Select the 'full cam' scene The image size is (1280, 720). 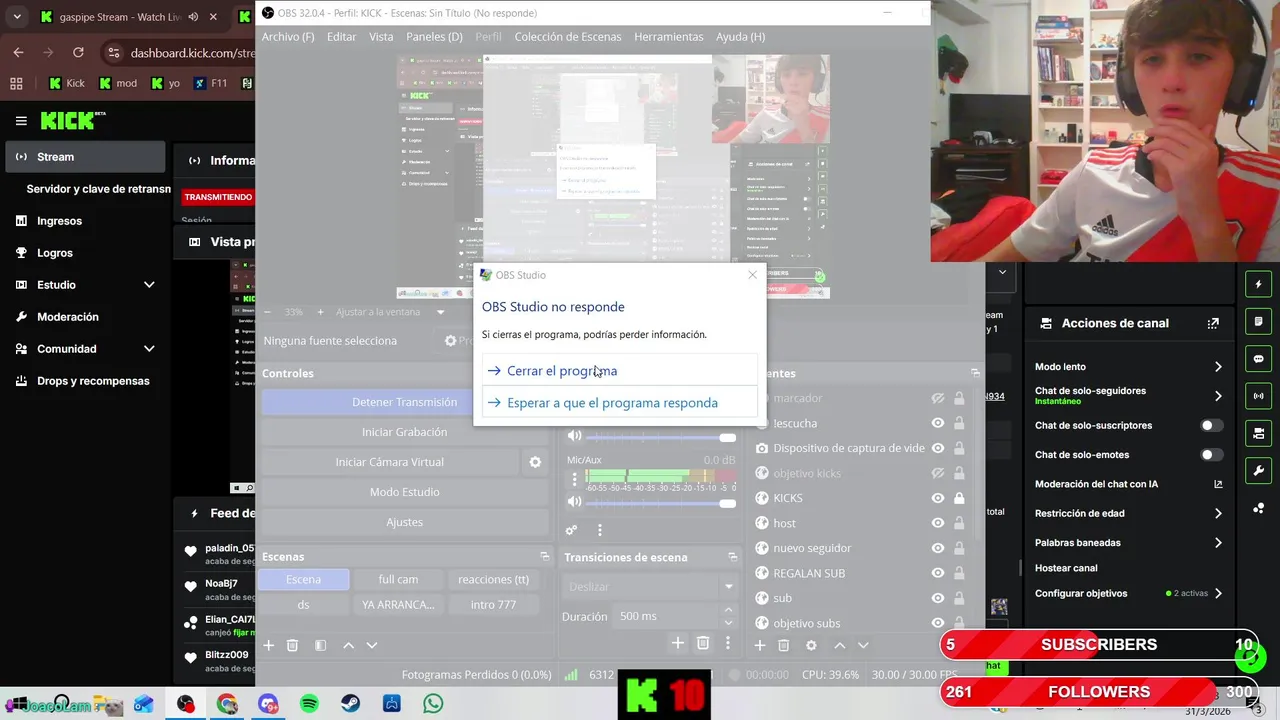398,579
